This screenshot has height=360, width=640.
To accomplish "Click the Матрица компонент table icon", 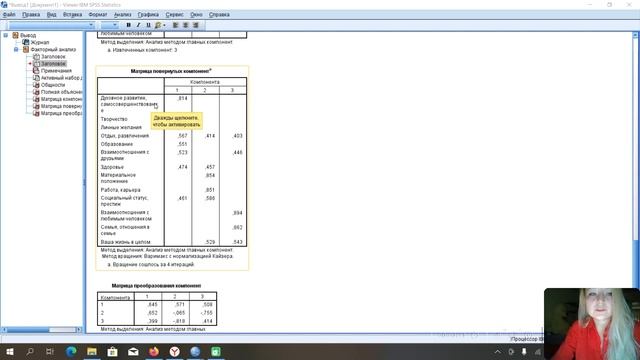I will (x=36, y=99).
